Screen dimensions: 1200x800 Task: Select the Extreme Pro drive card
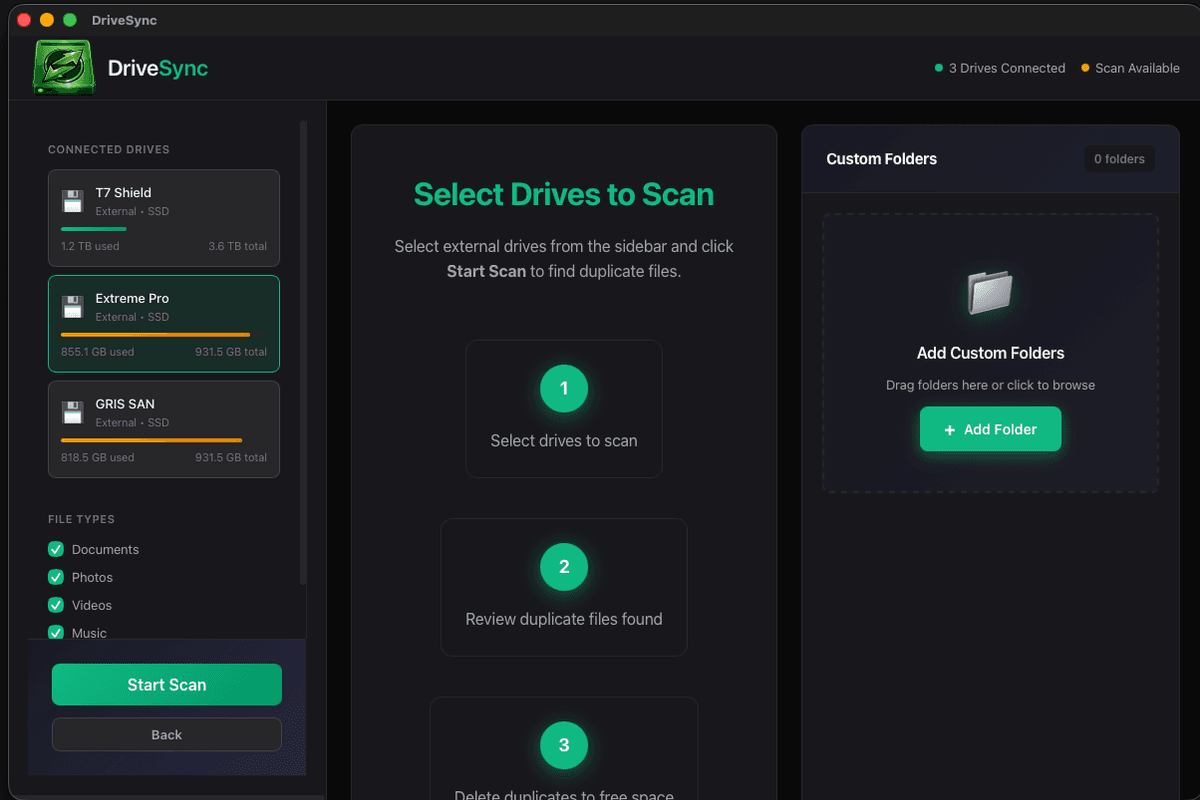point(163,323)
